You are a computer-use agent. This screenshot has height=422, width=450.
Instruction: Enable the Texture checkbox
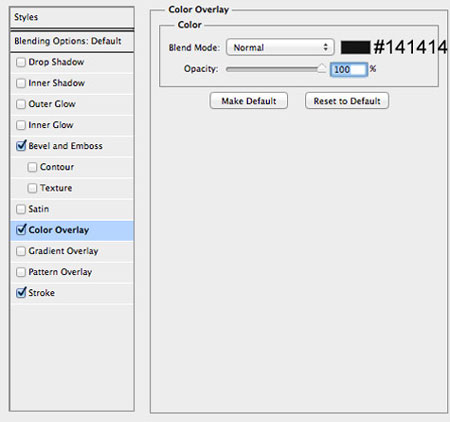(x=32, y=188)
